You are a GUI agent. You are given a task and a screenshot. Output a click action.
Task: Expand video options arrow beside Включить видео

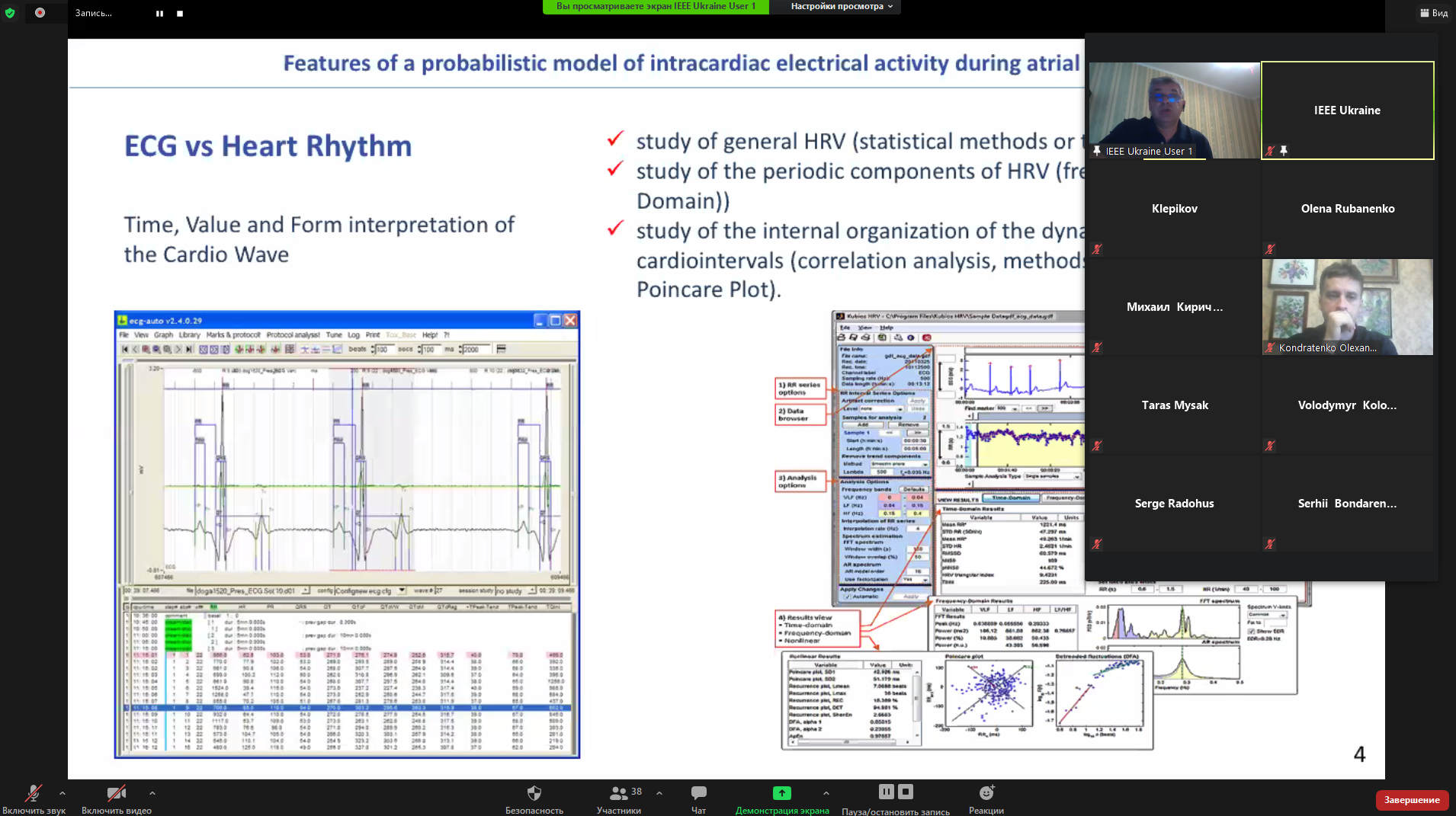tap(152, 793)
